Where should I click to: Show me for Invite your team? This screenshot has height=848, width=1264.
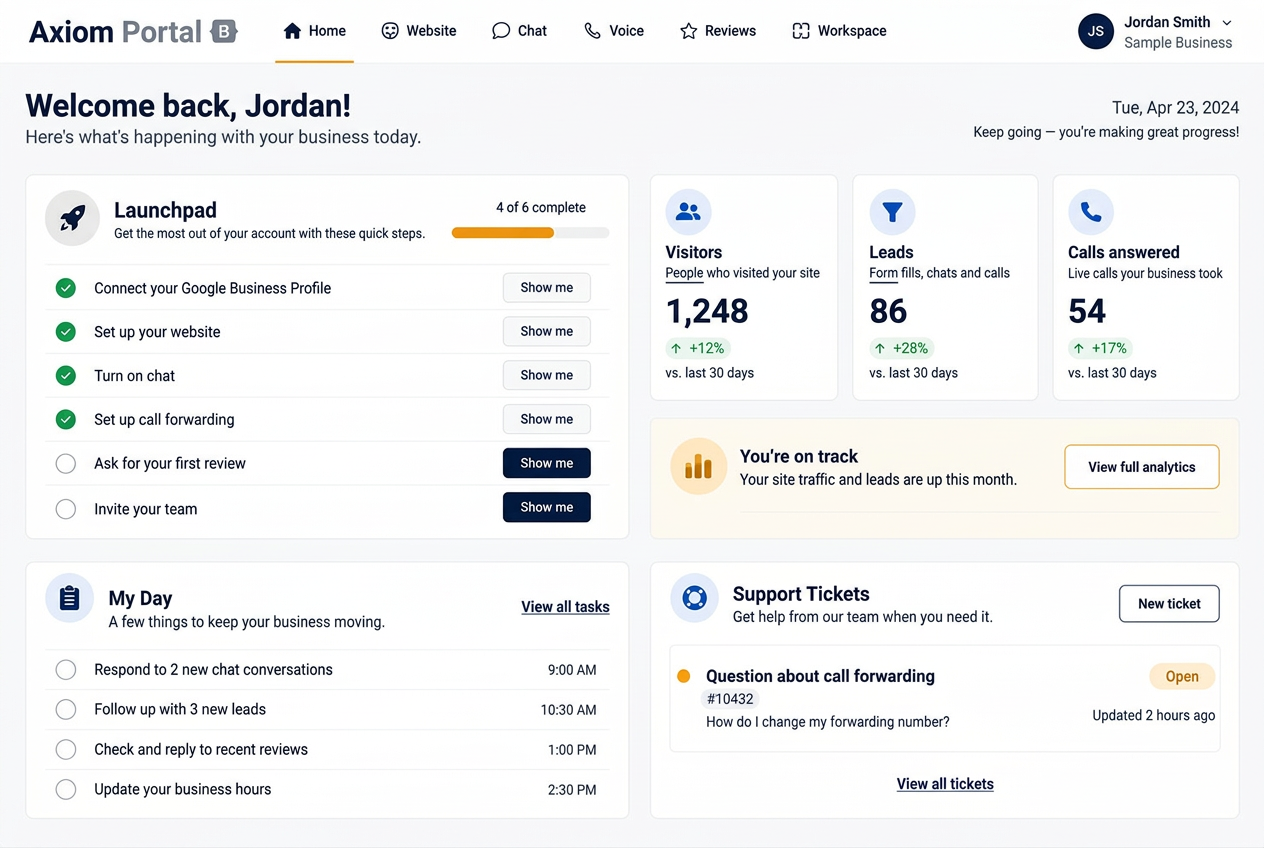pos(547,508)
